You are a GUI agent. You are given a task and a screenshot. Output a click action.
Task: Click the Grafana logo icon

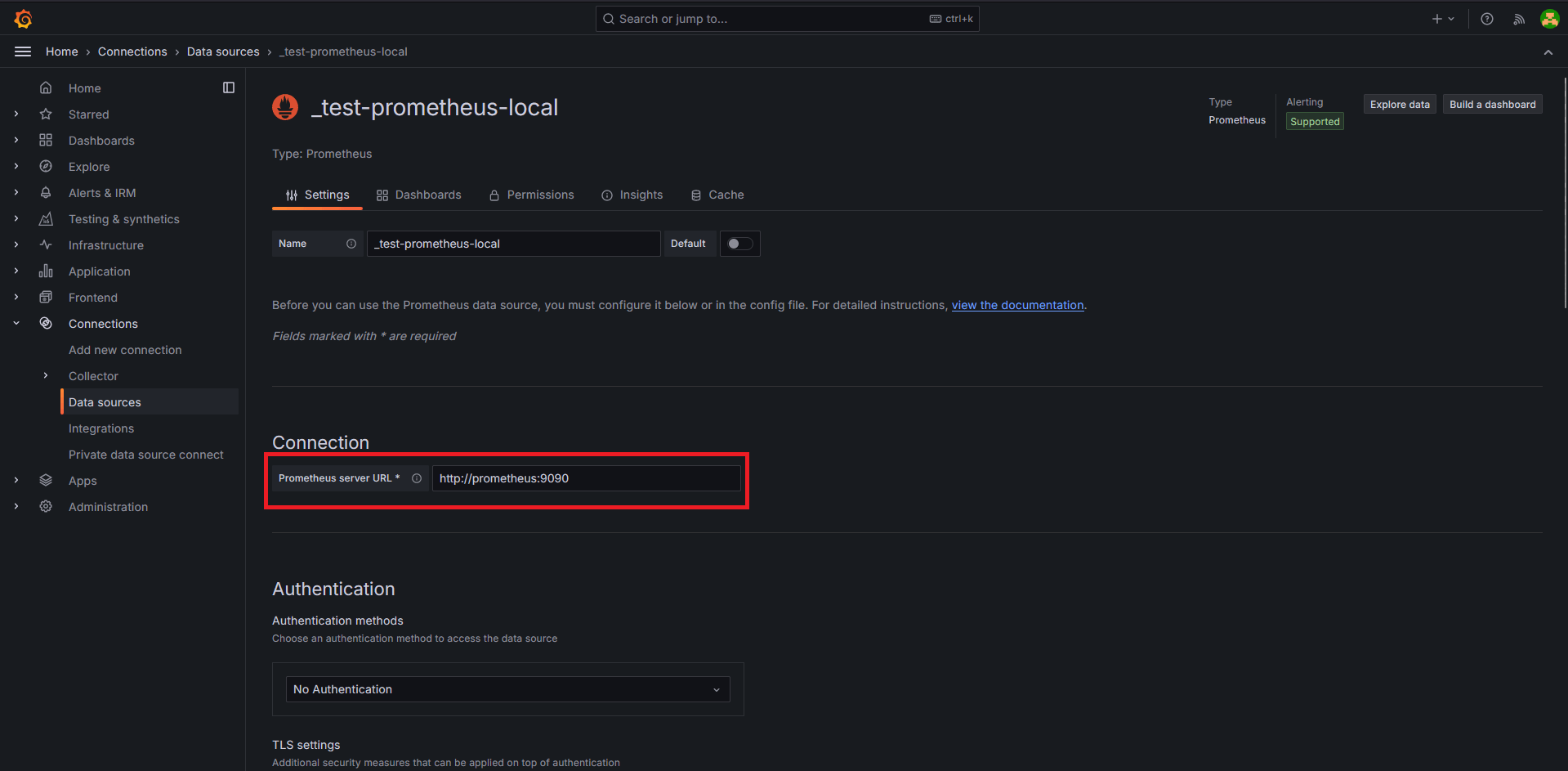(23, 18)
